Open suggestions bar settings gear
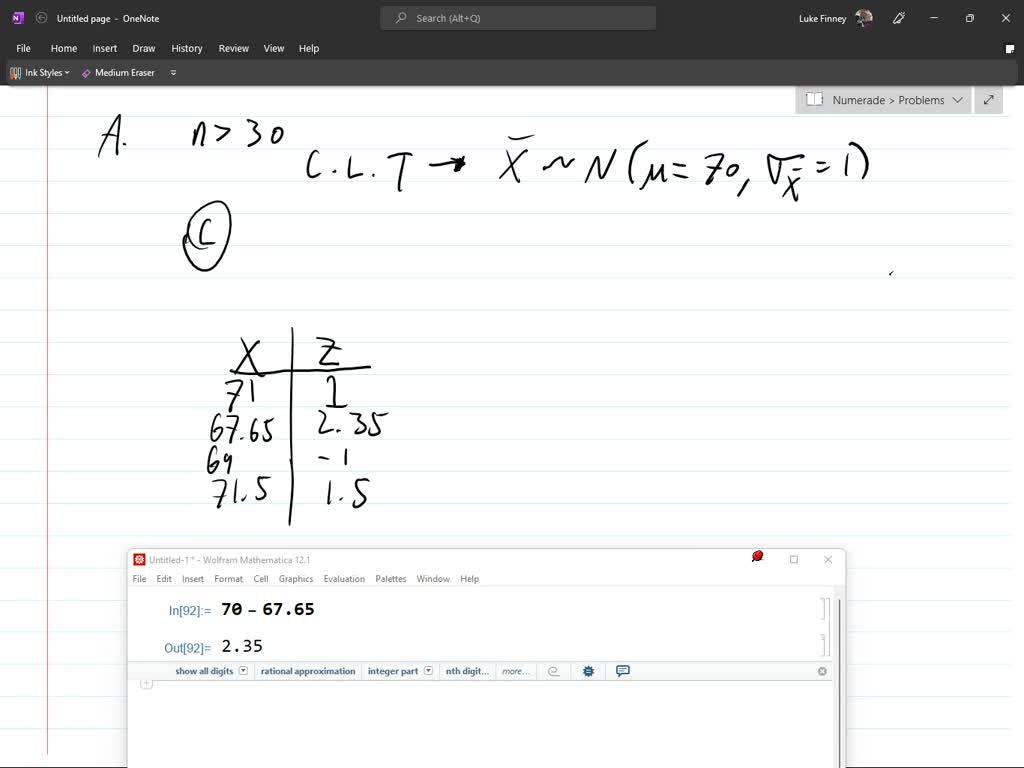Image resolution: width=1024 pixels, height=768 pixels. point(588,671)
